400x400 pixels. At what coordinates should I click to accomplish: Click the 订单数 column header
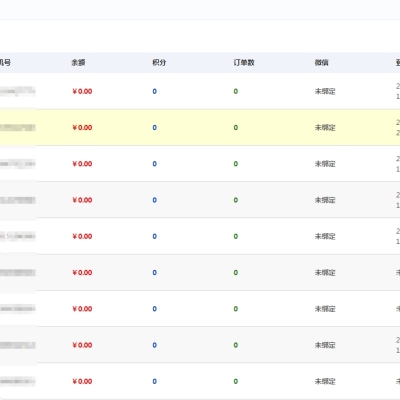[244, 62]
